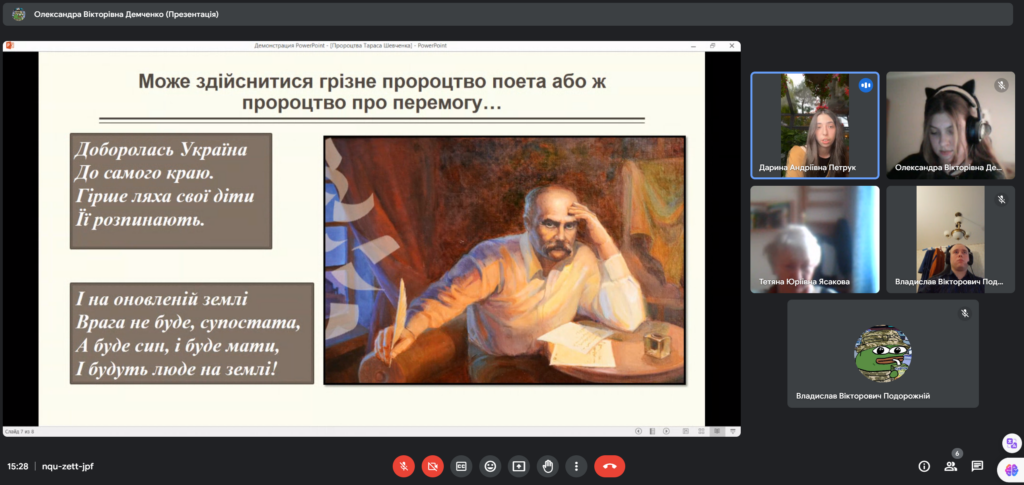Image resolution: width=1024 pixels, height=485 pixels.
Task: Click the frog avatar participant tile
Action: [882, 353]
